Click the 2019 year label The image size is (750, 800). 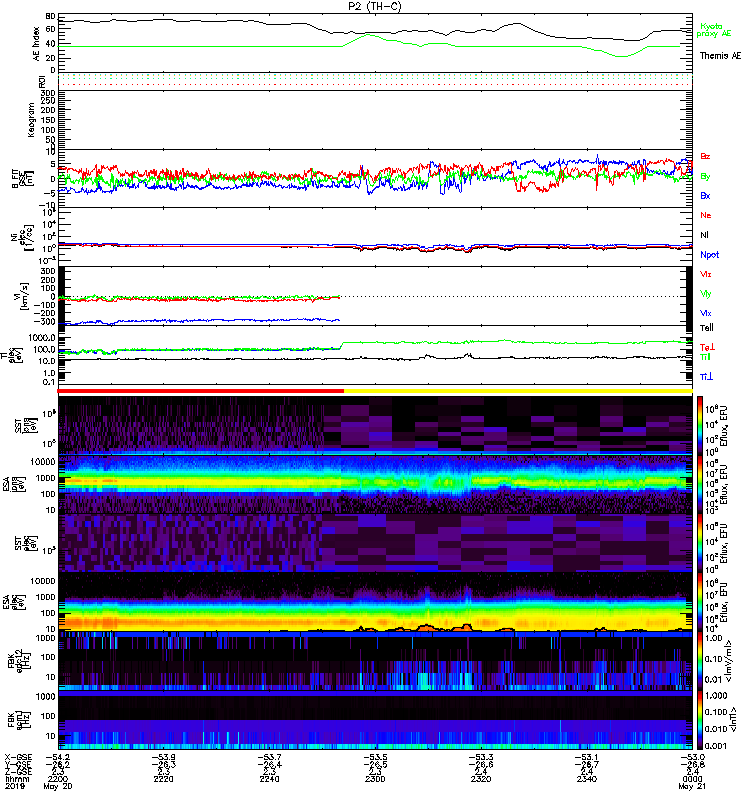click(x=15, y=786)
